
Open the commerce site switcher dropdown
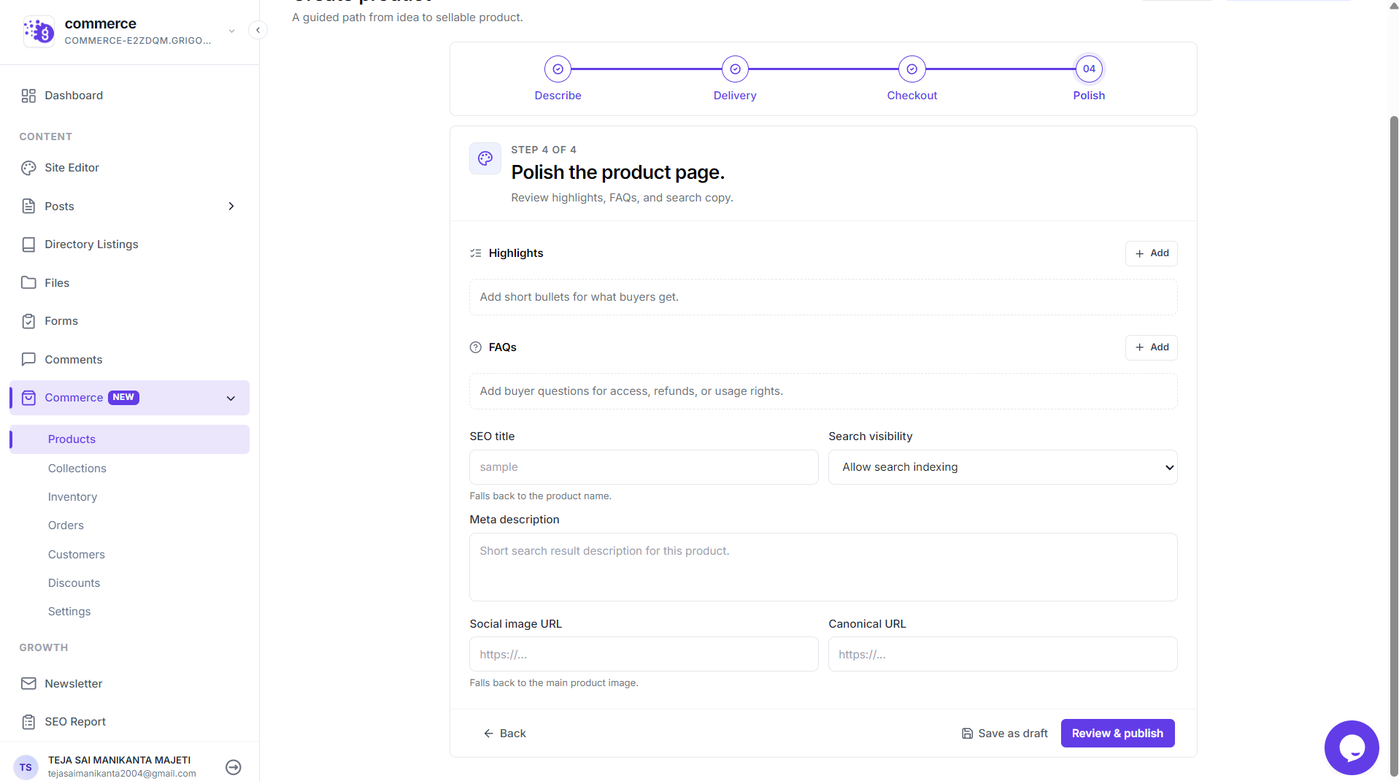click(x=231, y=31)
